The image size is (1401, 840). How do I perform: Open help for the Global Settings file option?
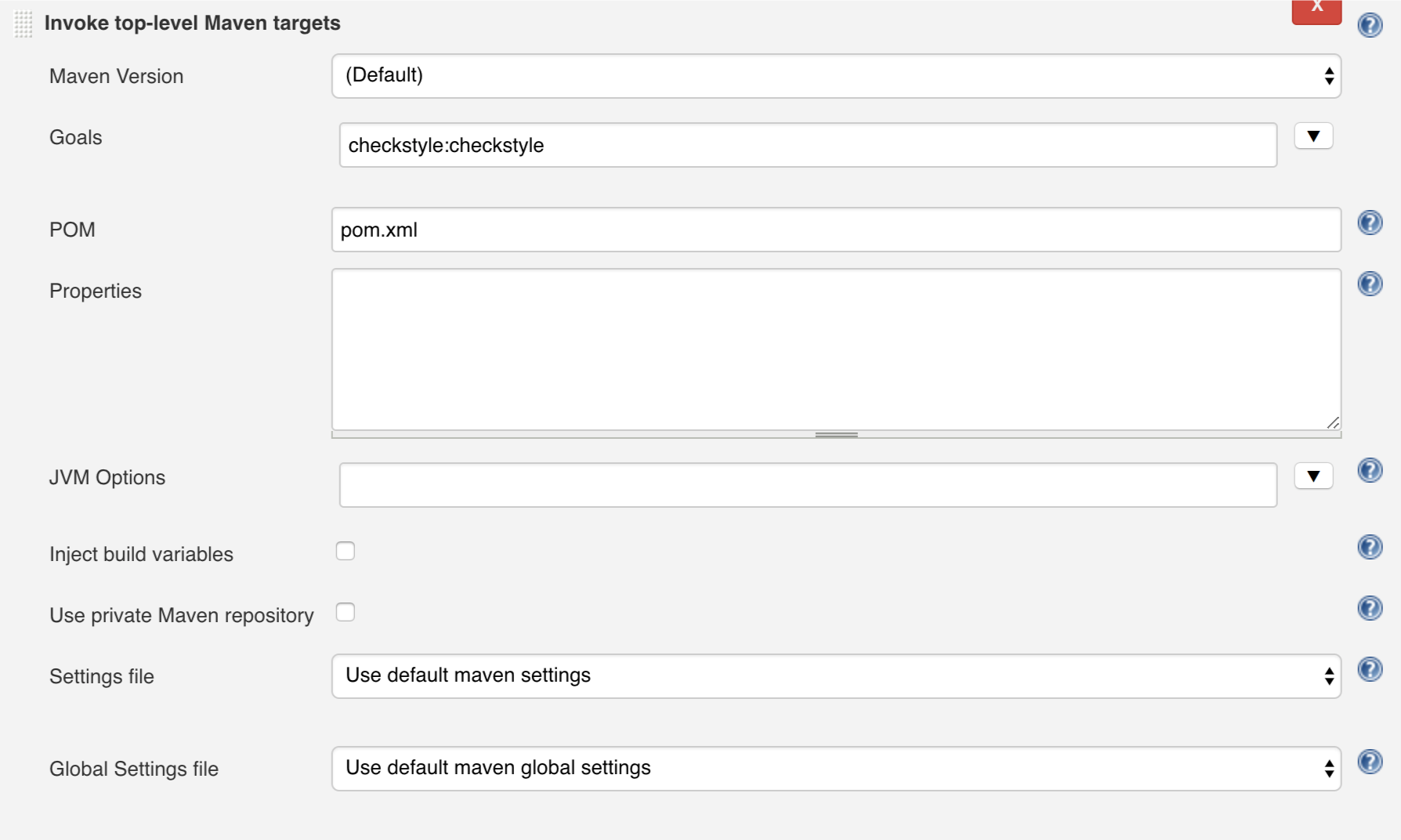1370,761
